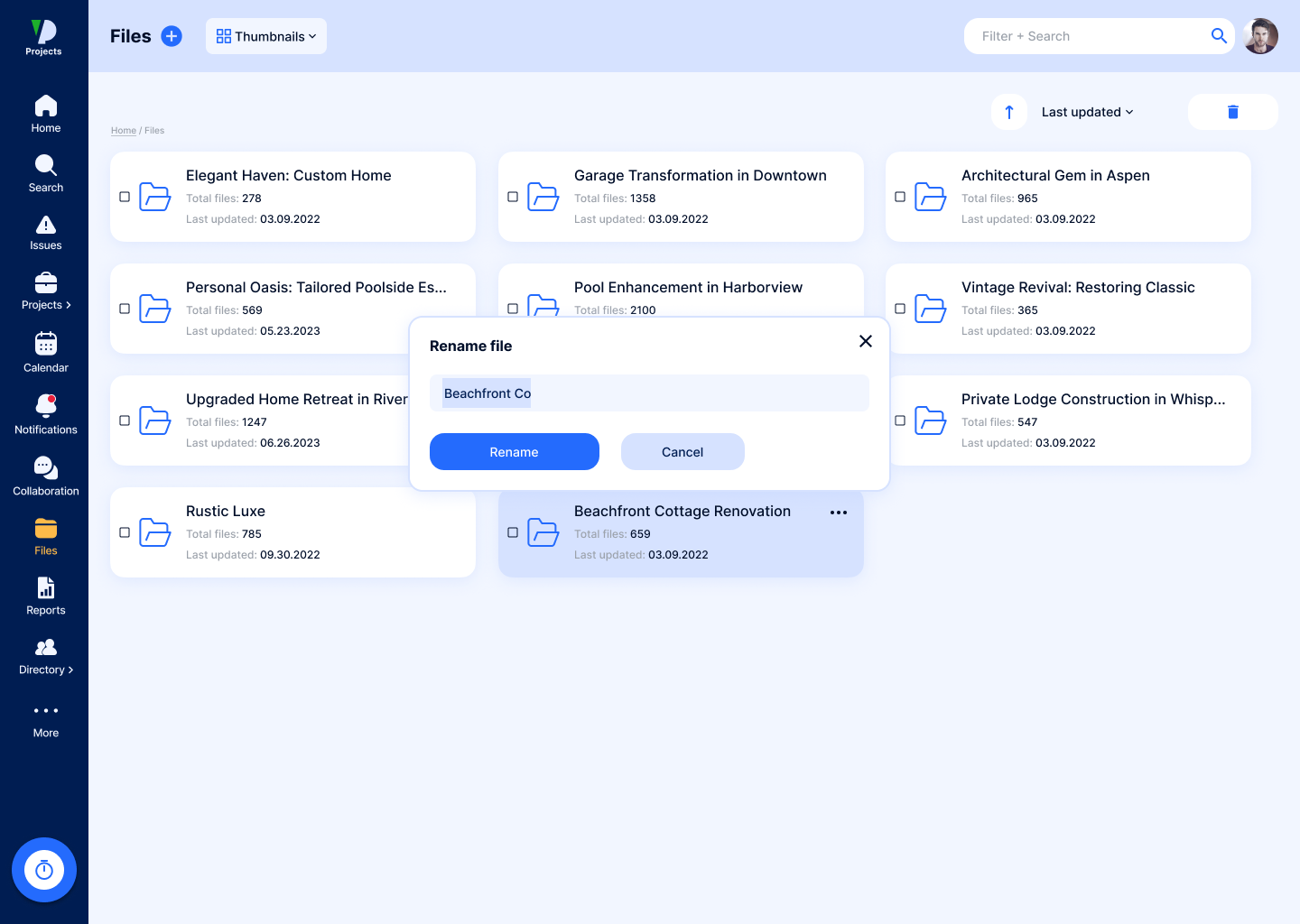Viewport: 1300px width, 924px height.
Task: Click the file name field in the Rename dialog
Action: point(649,393)
